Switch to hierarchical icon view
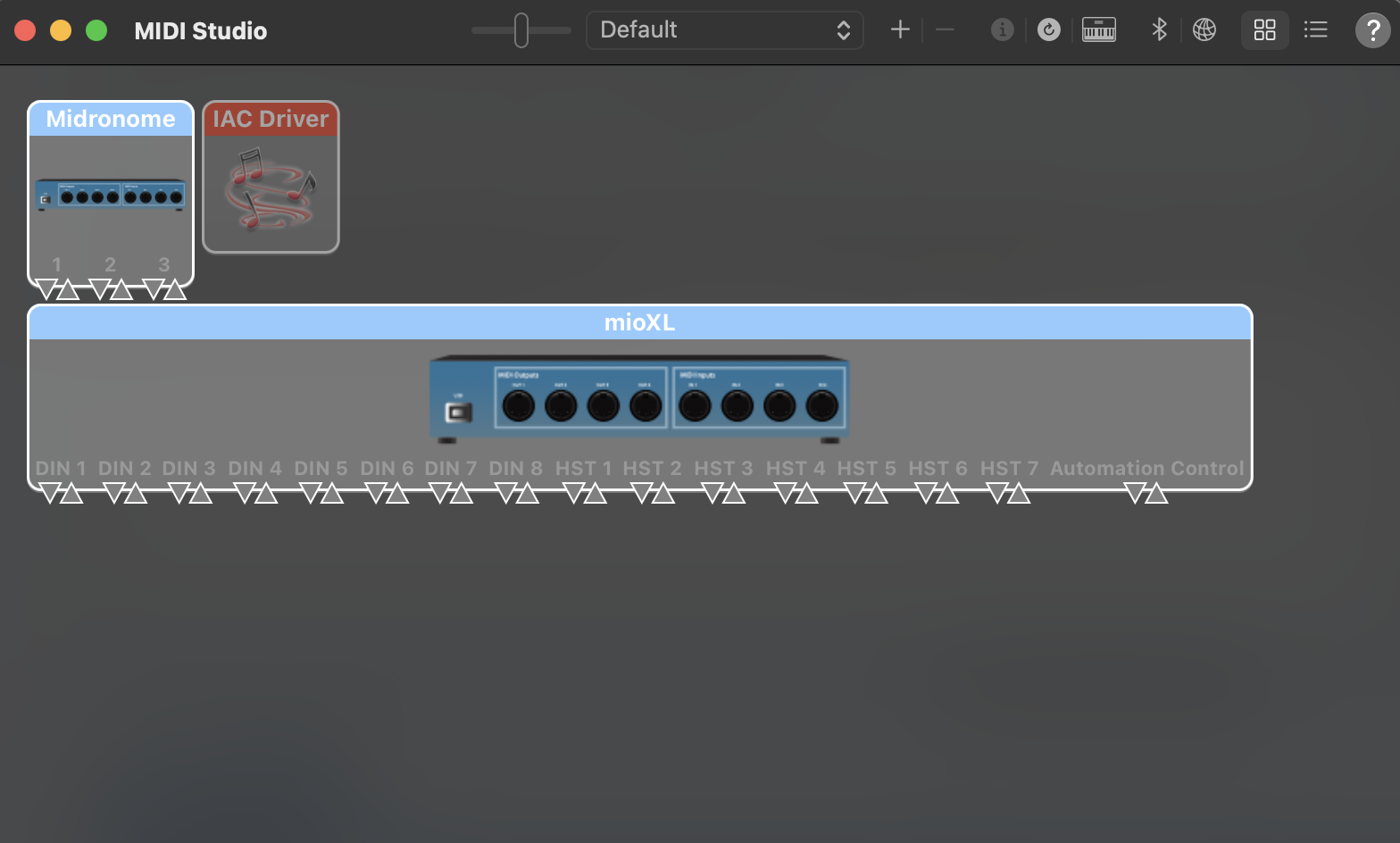1400x843 pixels. tap(1264, 30)
